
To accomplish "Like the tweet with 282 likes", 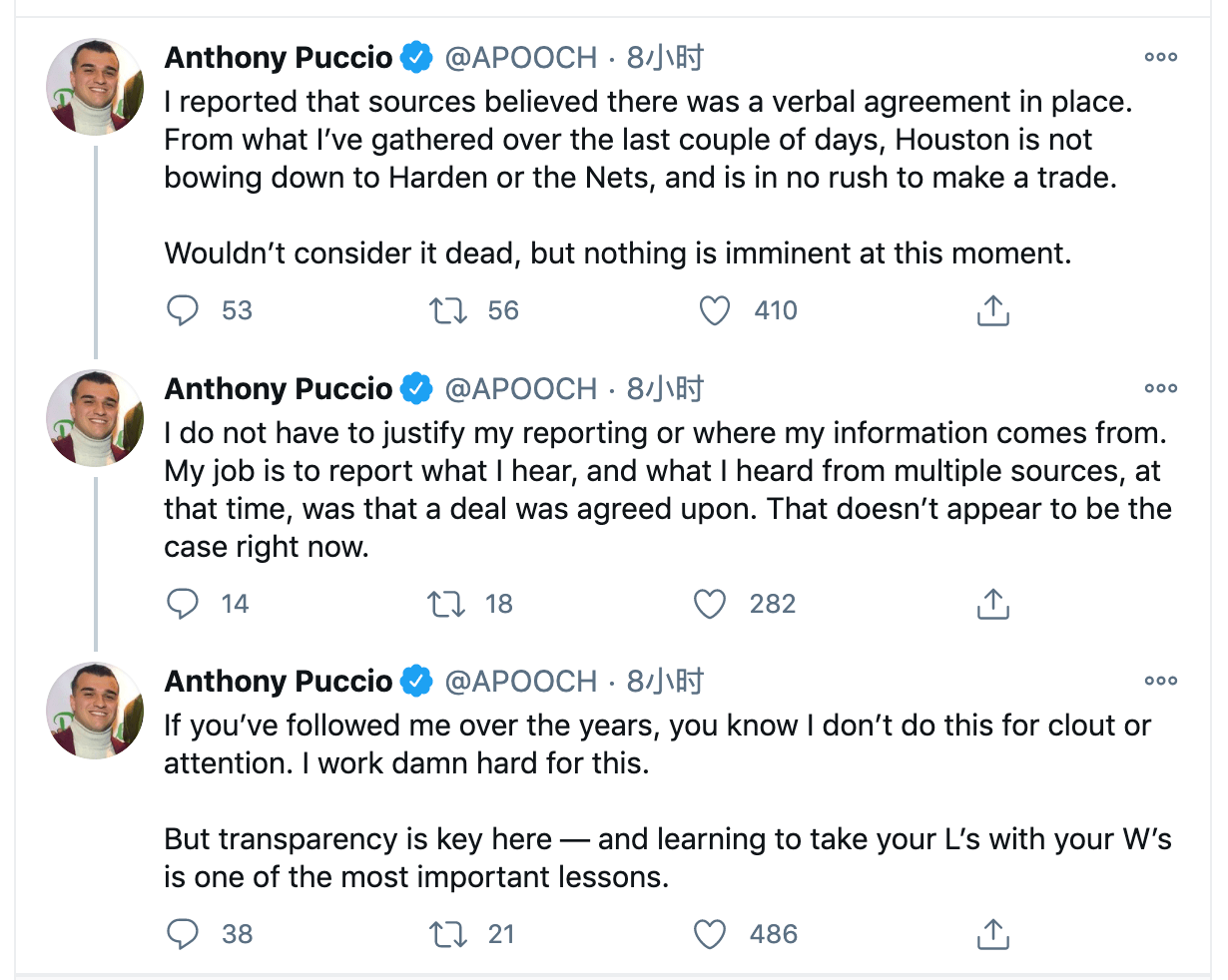I will (710, 604).
